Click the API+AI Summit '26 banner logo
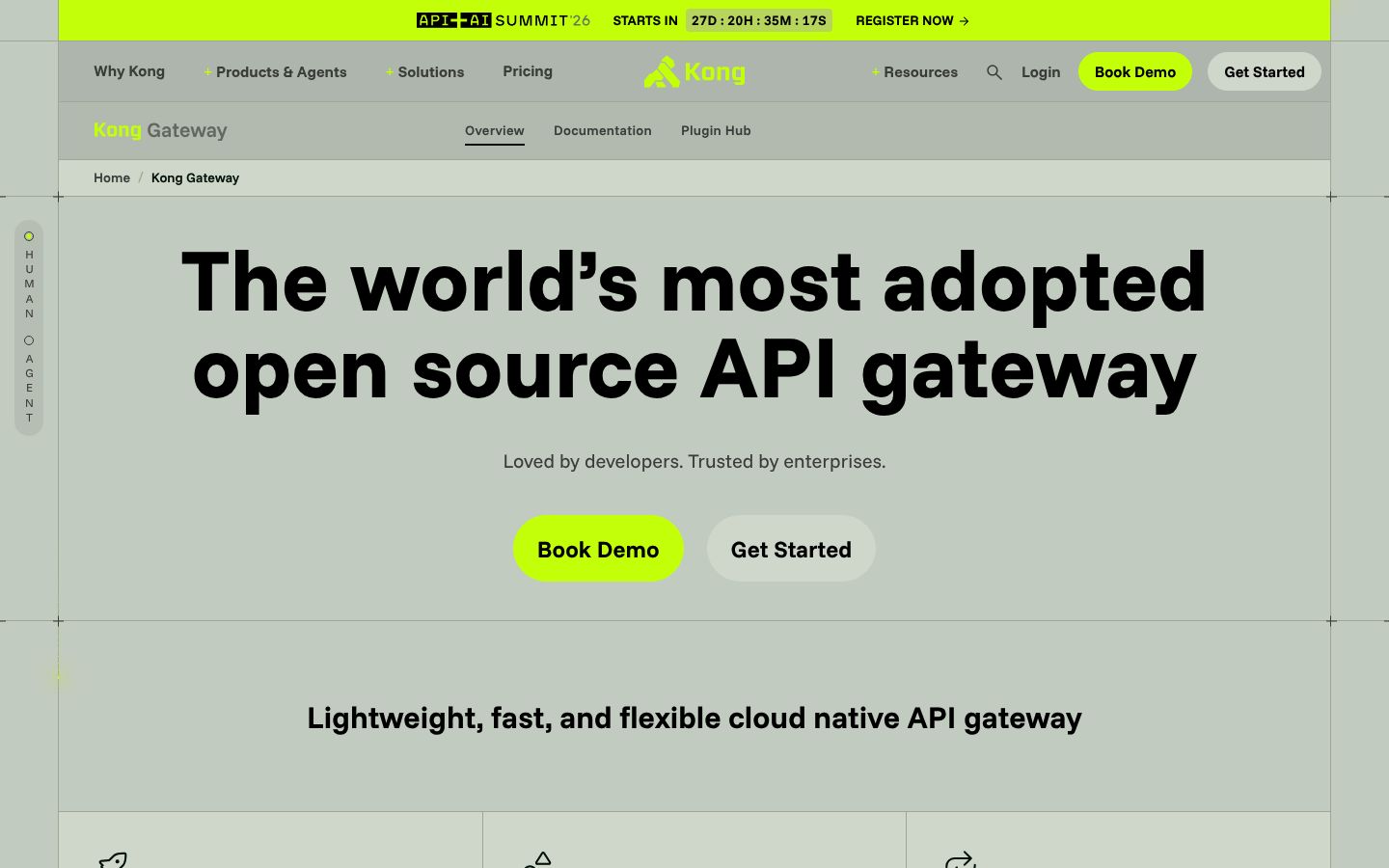The width and height of the screenshot is (1389, 868). 503,20
